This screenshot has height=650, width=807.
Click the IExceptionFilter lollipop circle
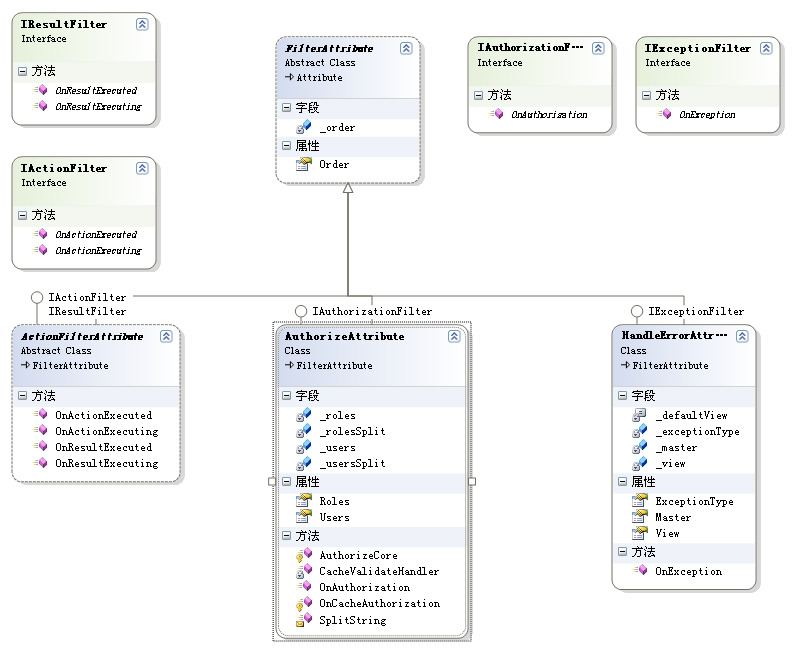(x=636, y=311)
